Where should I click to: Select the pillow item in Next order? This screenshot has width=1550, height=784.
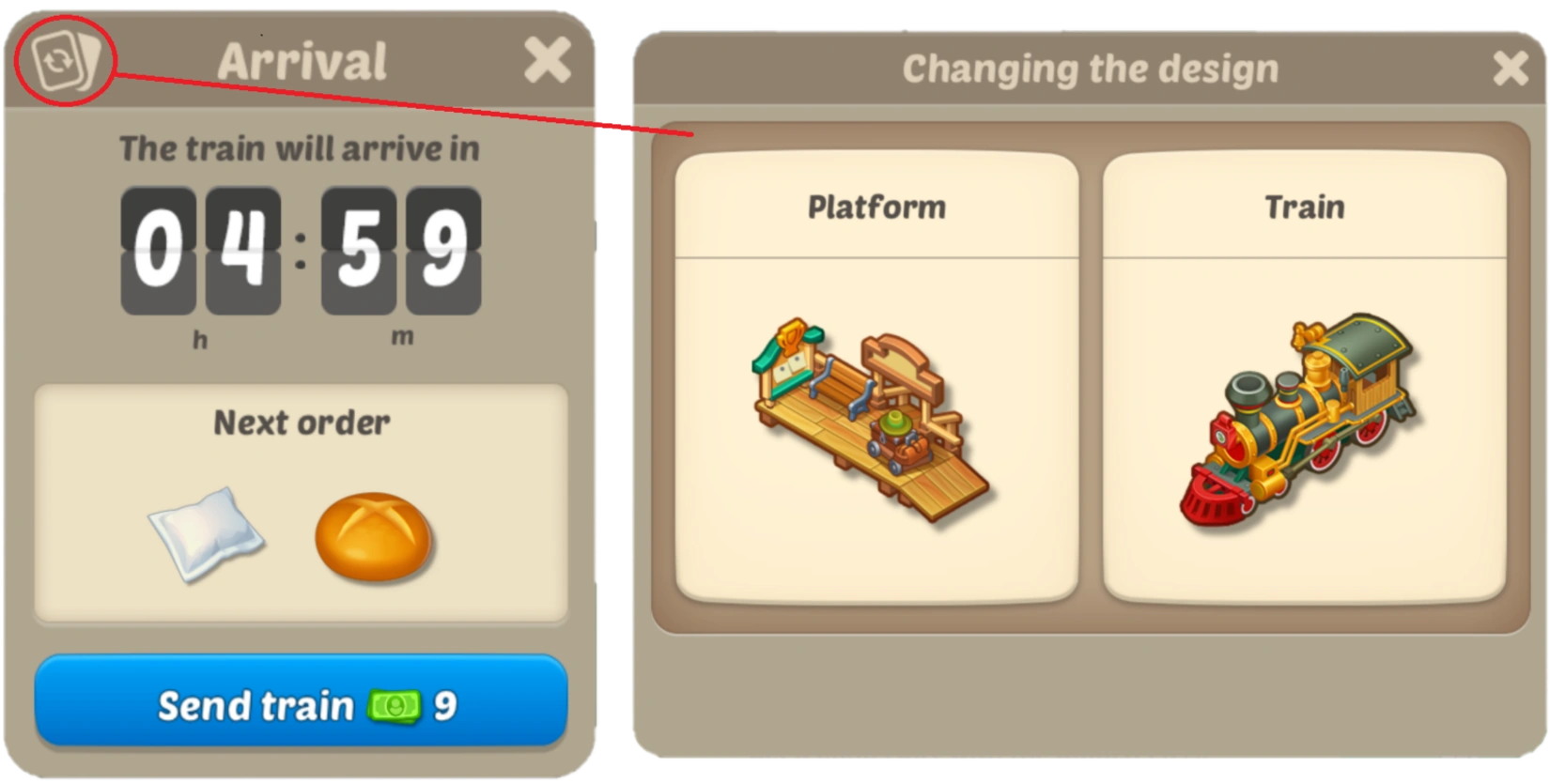coord(207,534)
